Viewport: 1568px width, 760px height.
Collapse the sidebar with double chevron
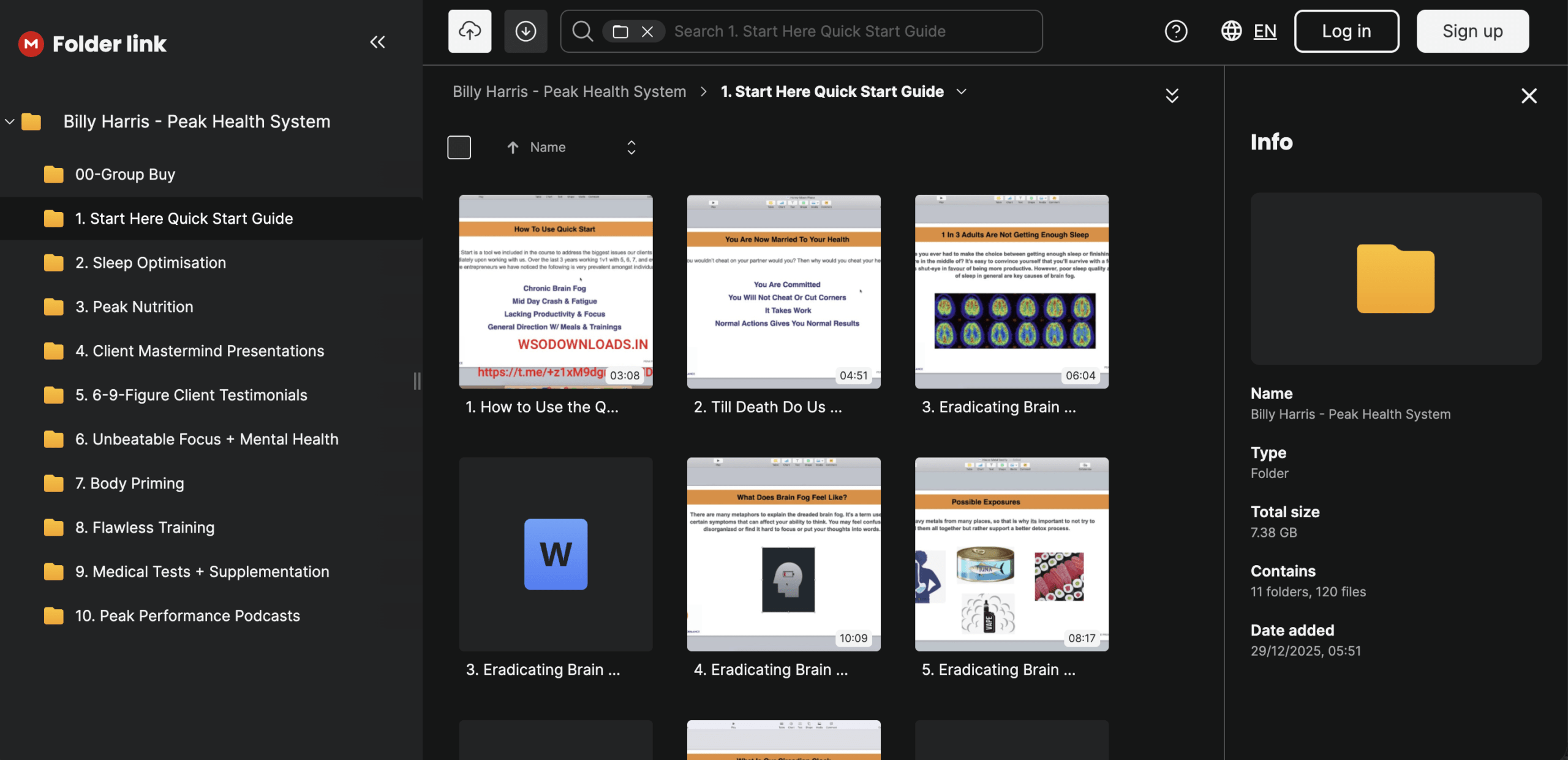pyautogui.click(x=377, y=42)
